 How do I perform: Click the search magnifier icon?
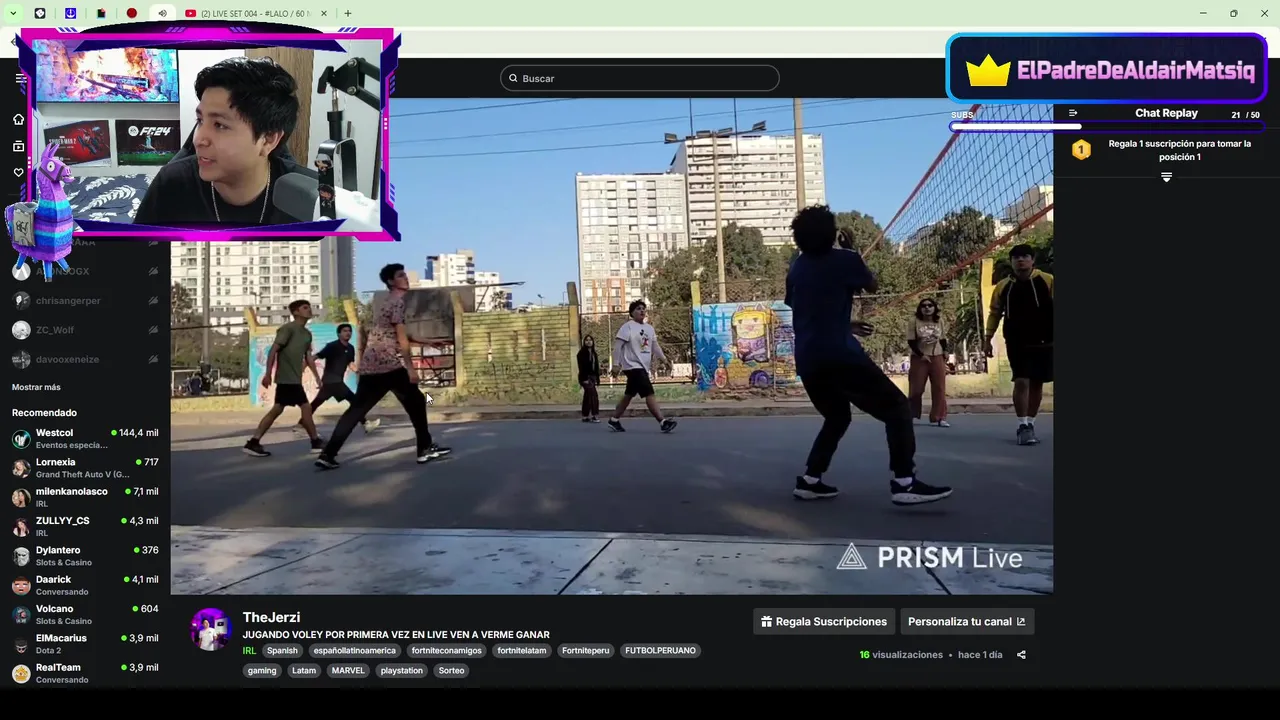click(x=514, y=78)
